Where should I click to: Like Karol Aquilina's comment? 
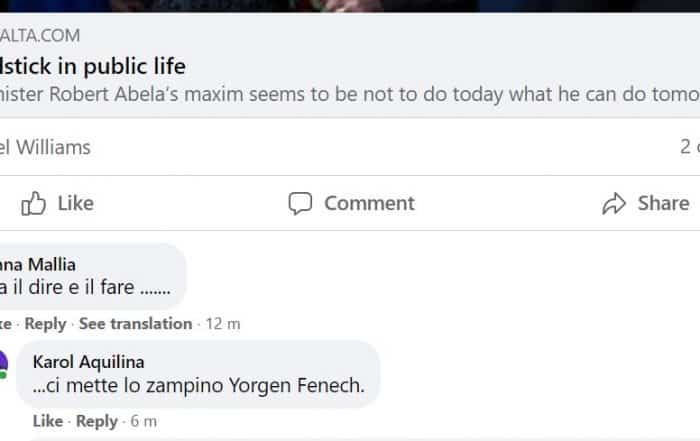coord(47,421)
